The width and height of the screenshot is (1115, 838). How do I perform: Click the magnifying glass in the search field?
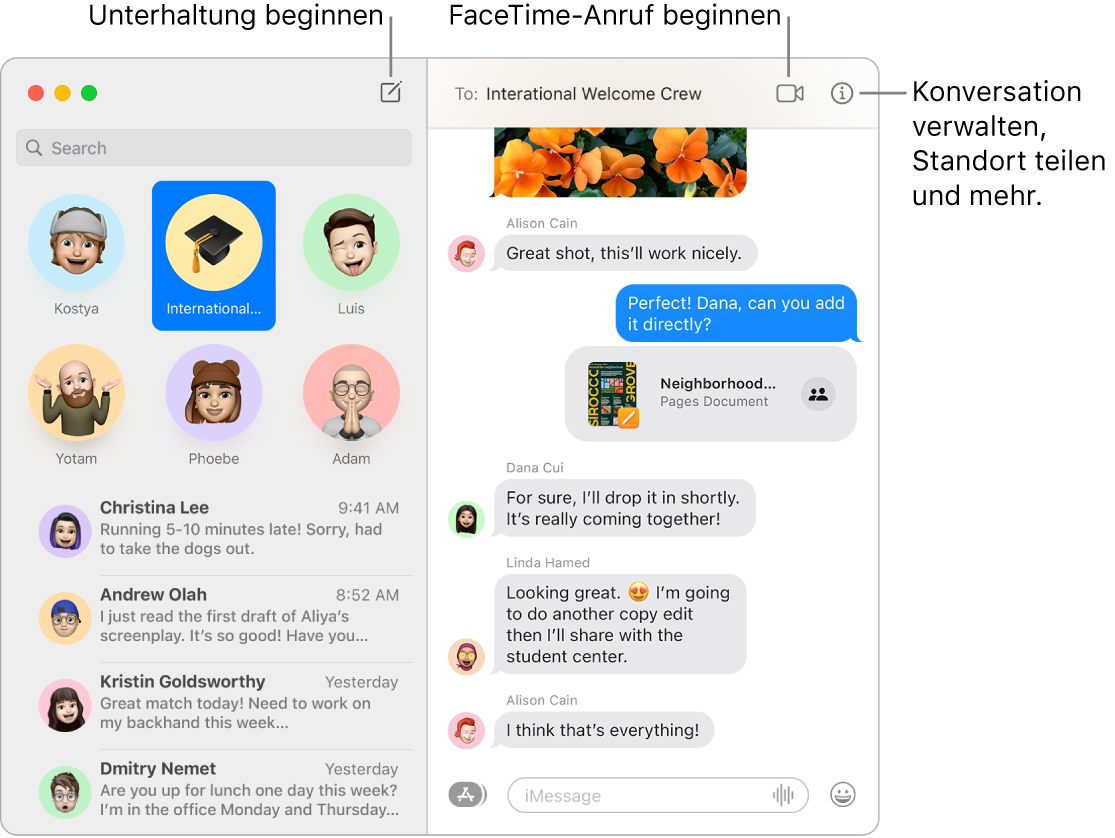34,147
